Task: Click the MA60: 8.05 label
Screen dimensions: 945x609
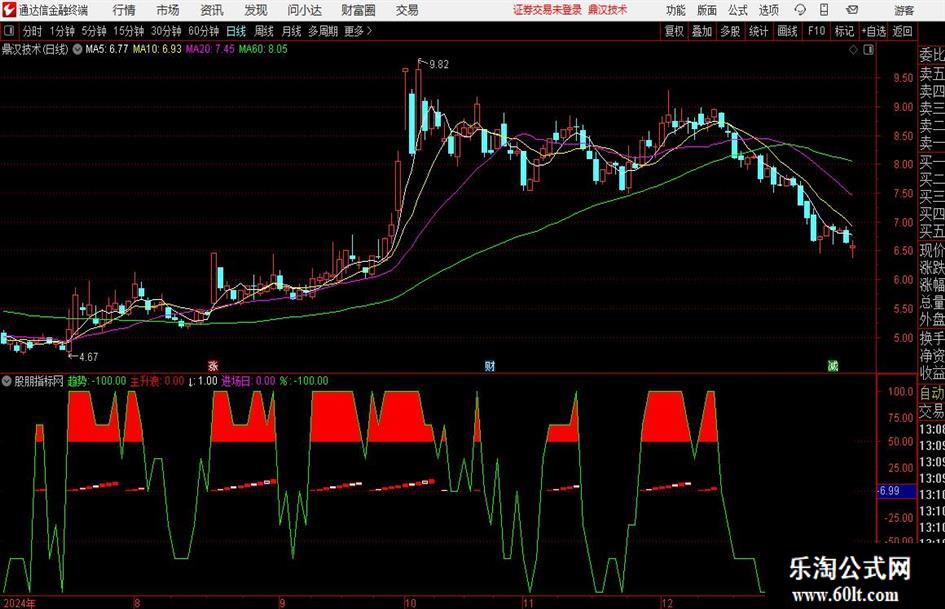Action: coord(263,49)
